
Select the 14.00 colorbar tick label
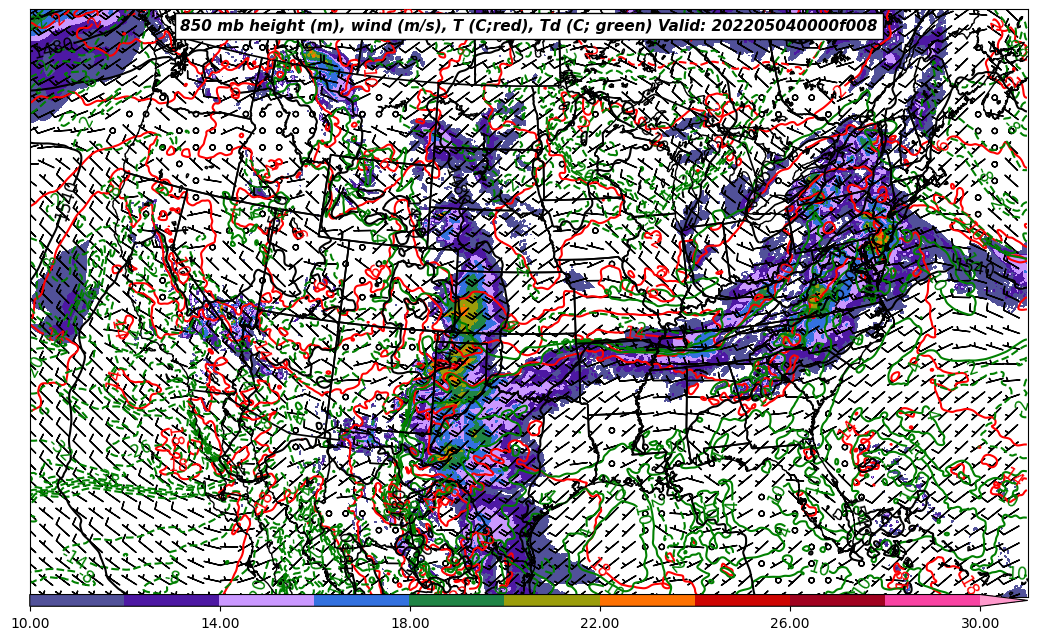click(x=220, y=623)
